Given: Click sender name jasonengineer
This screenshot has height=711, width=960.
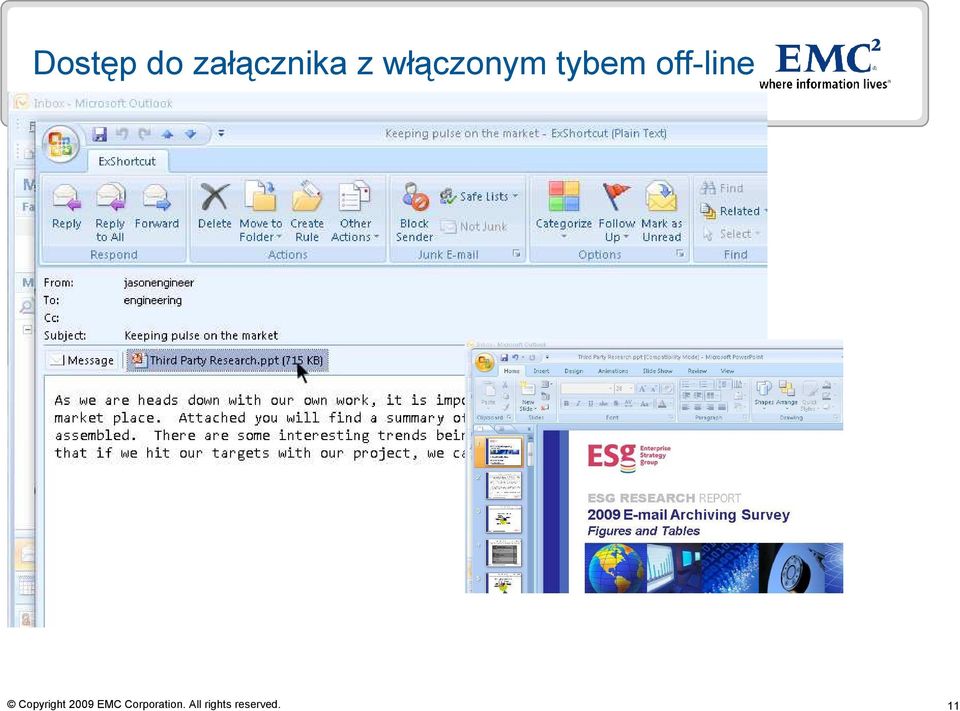Looking at the screenshot, I should [x=159, y=283].
